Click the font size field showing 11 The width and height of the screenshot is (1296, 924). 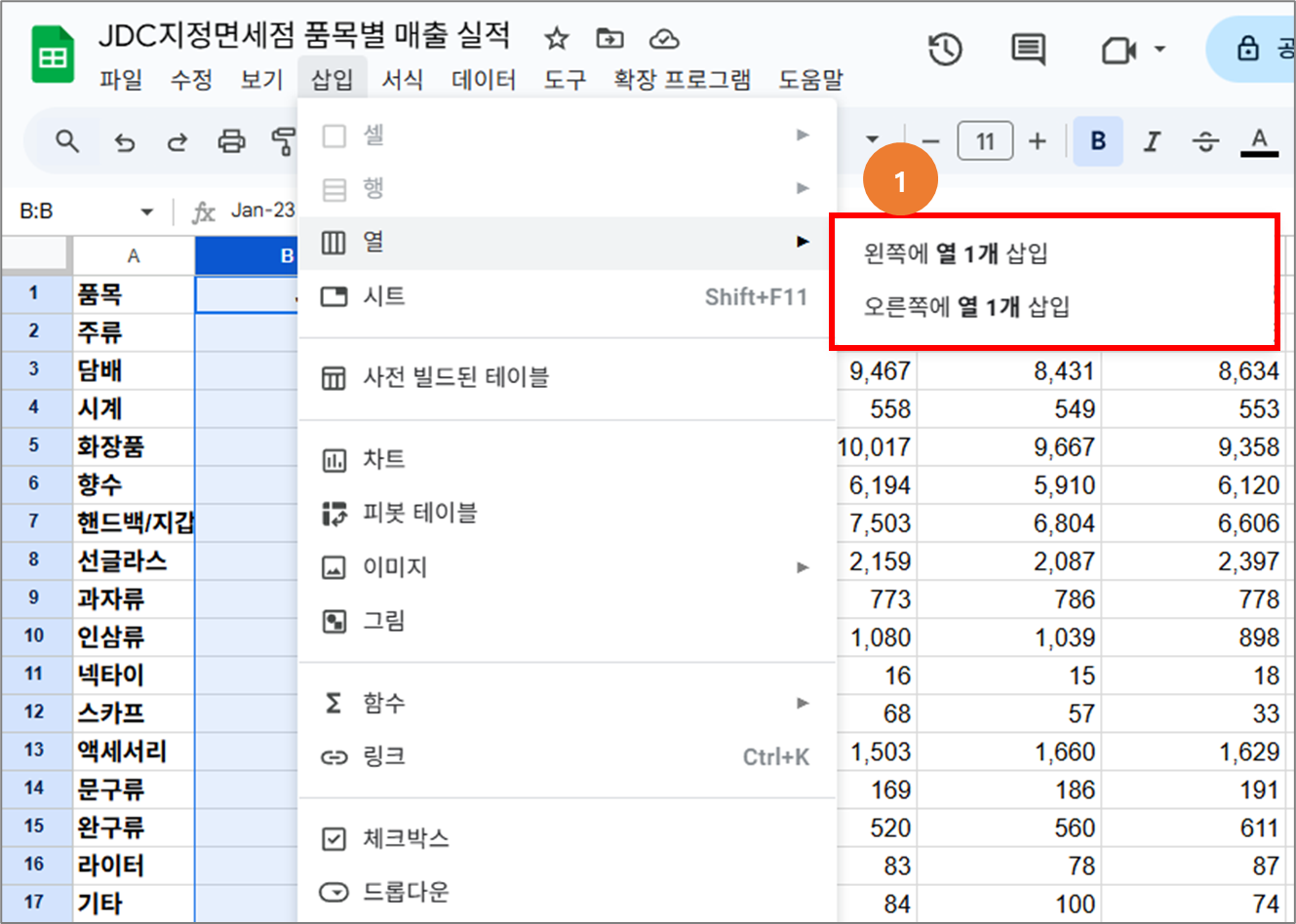pos(985,142)
